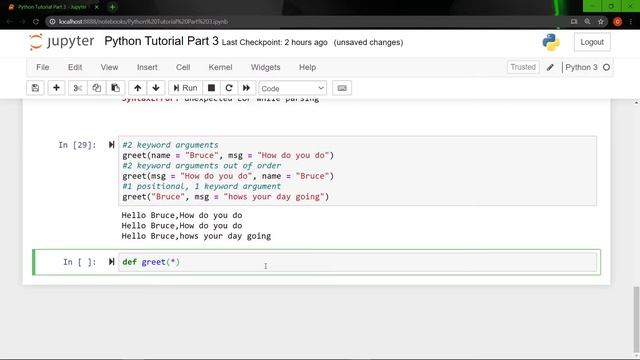Screen dimensions: 640x360
Task: Restart the kernel circular arrow icon
Action: [229, 88]
